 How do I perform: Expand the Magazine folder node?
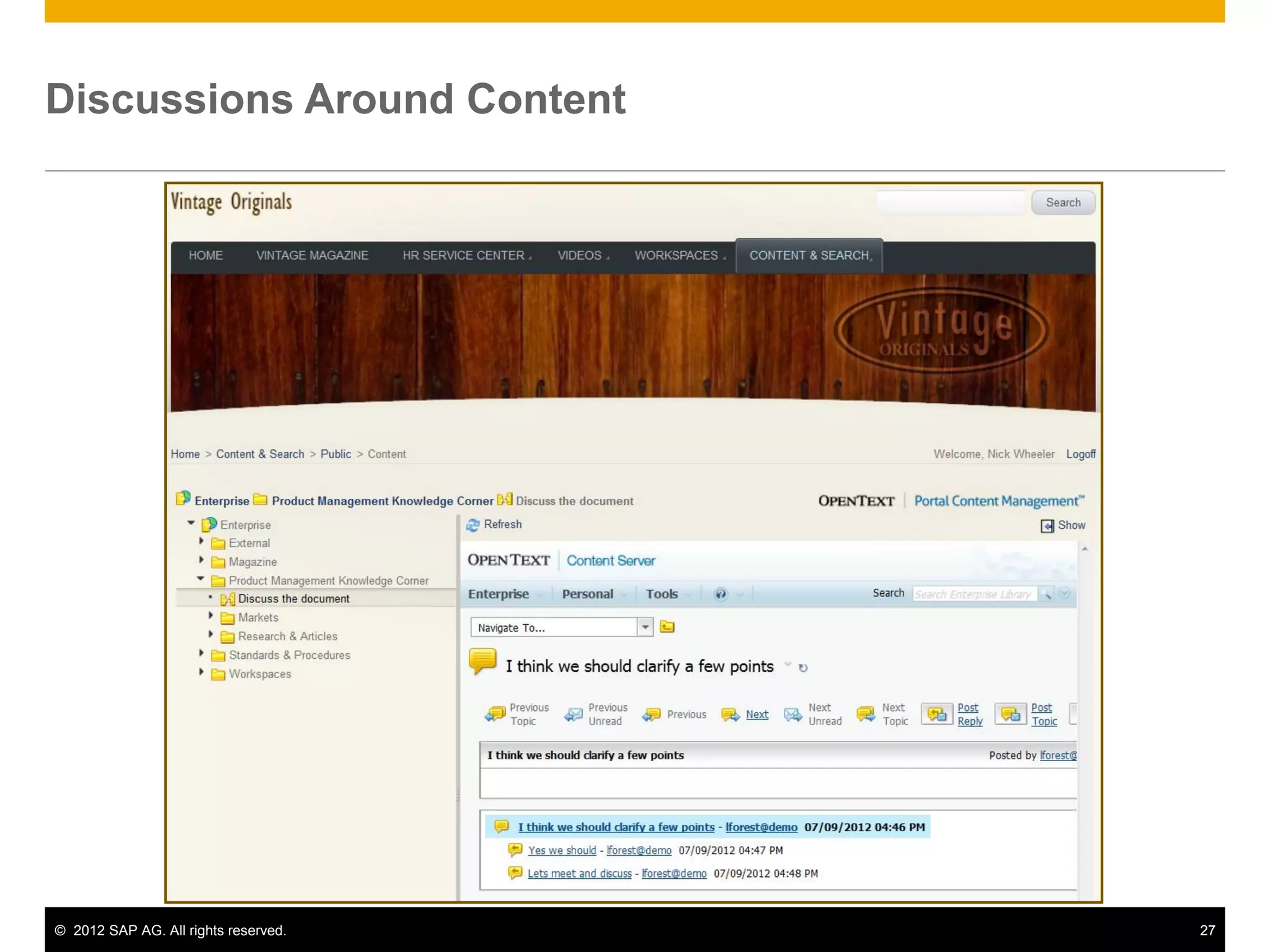coord(201,560)
